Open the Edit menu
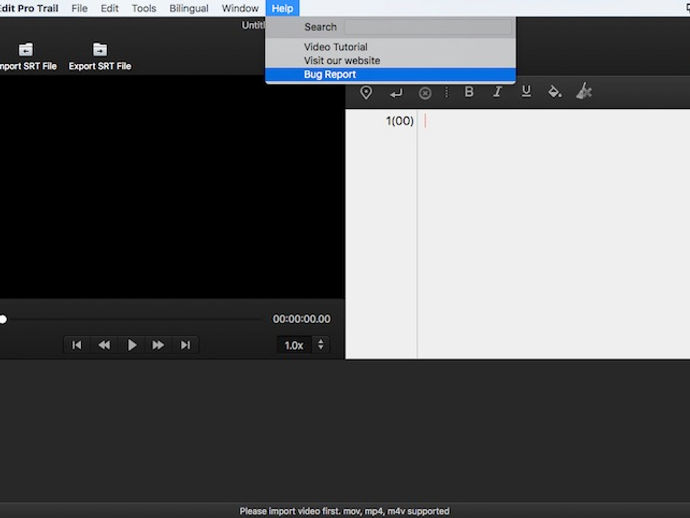This screenshot has height=518, width=690. (x=110, y=8)
